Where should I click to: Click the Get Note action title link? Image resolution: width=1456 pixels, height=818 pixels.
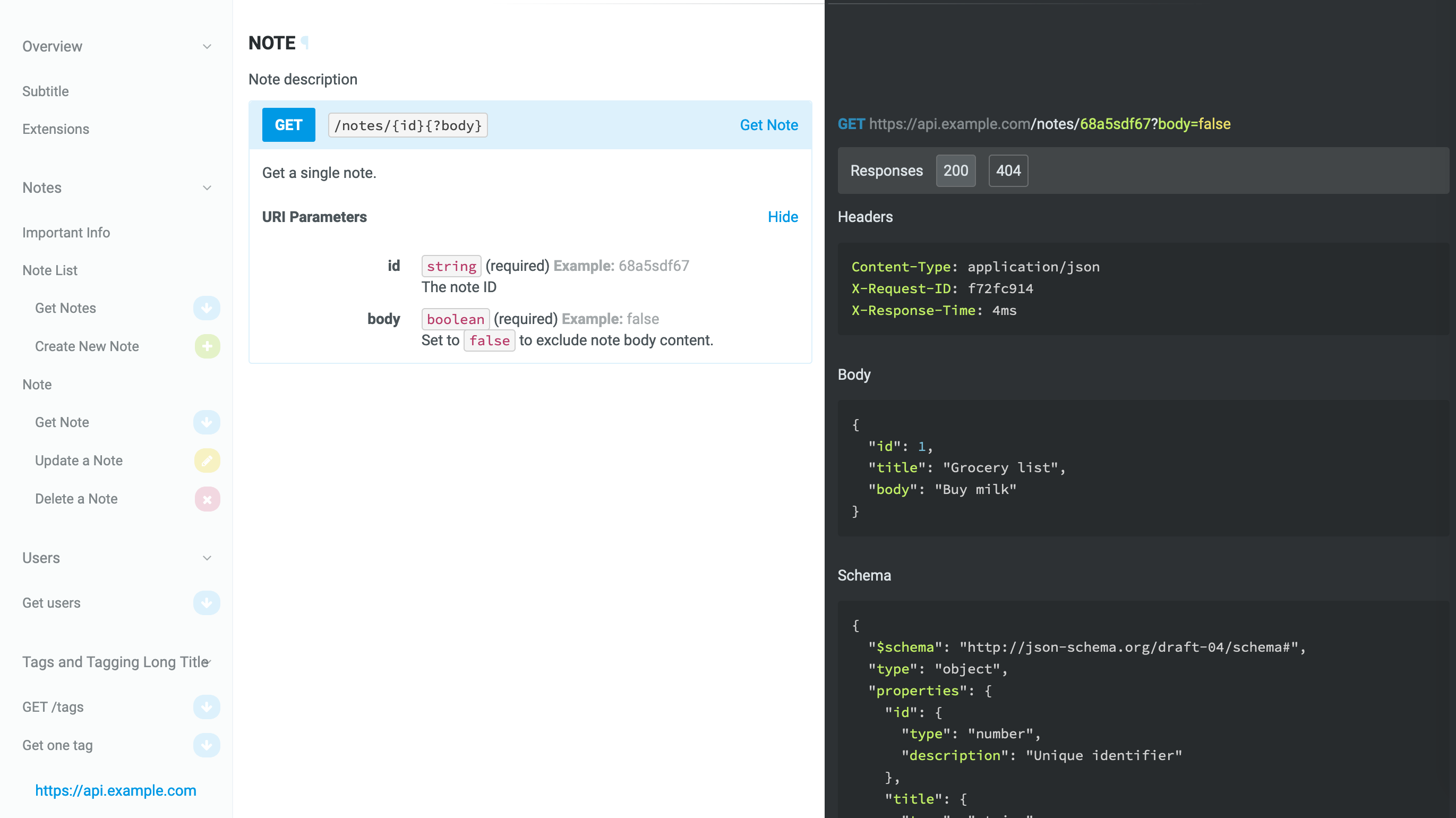(769, 125)
